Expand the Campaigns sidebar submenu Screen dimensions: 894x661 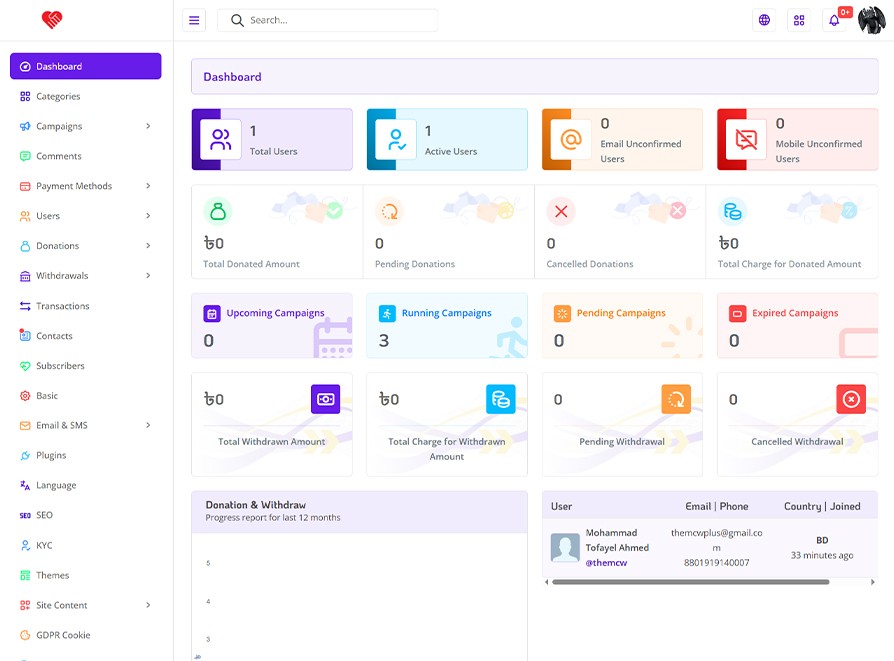click(x=148, y=126)
